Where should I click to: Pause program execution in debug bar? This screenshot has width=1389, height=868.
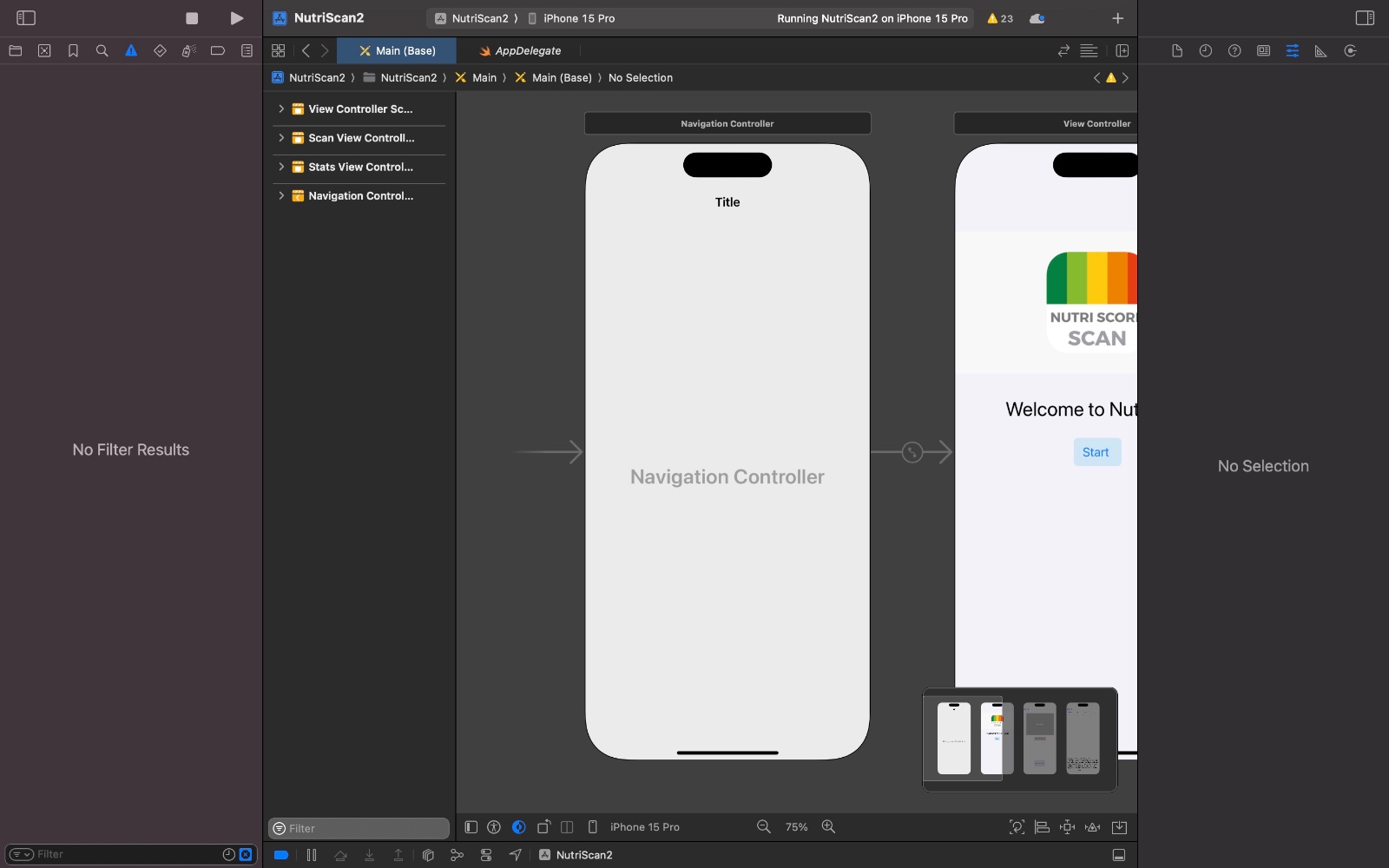coord(312,855)
